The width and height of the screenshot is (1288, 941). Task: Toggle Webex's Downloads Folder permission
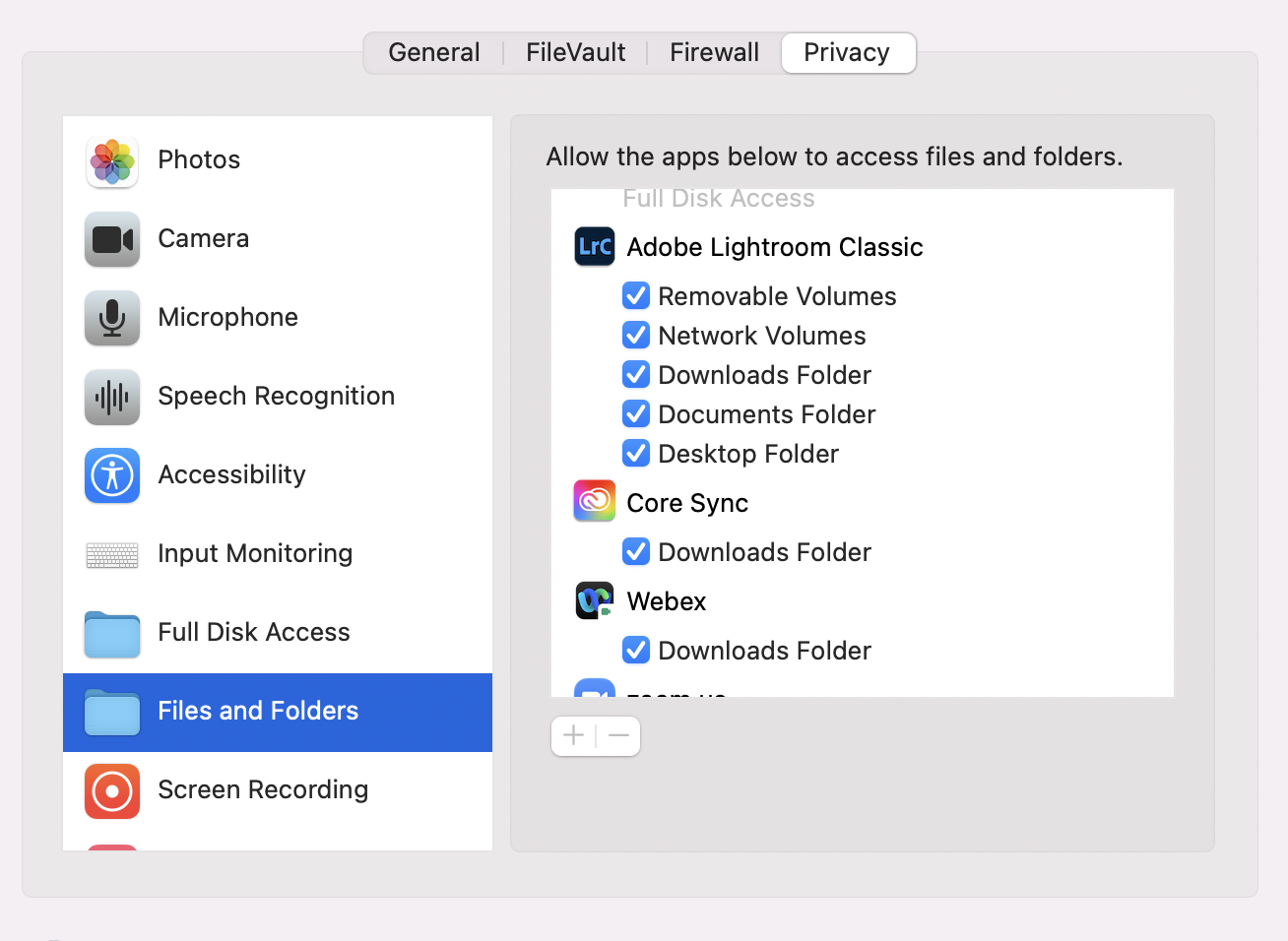point(636,650)
